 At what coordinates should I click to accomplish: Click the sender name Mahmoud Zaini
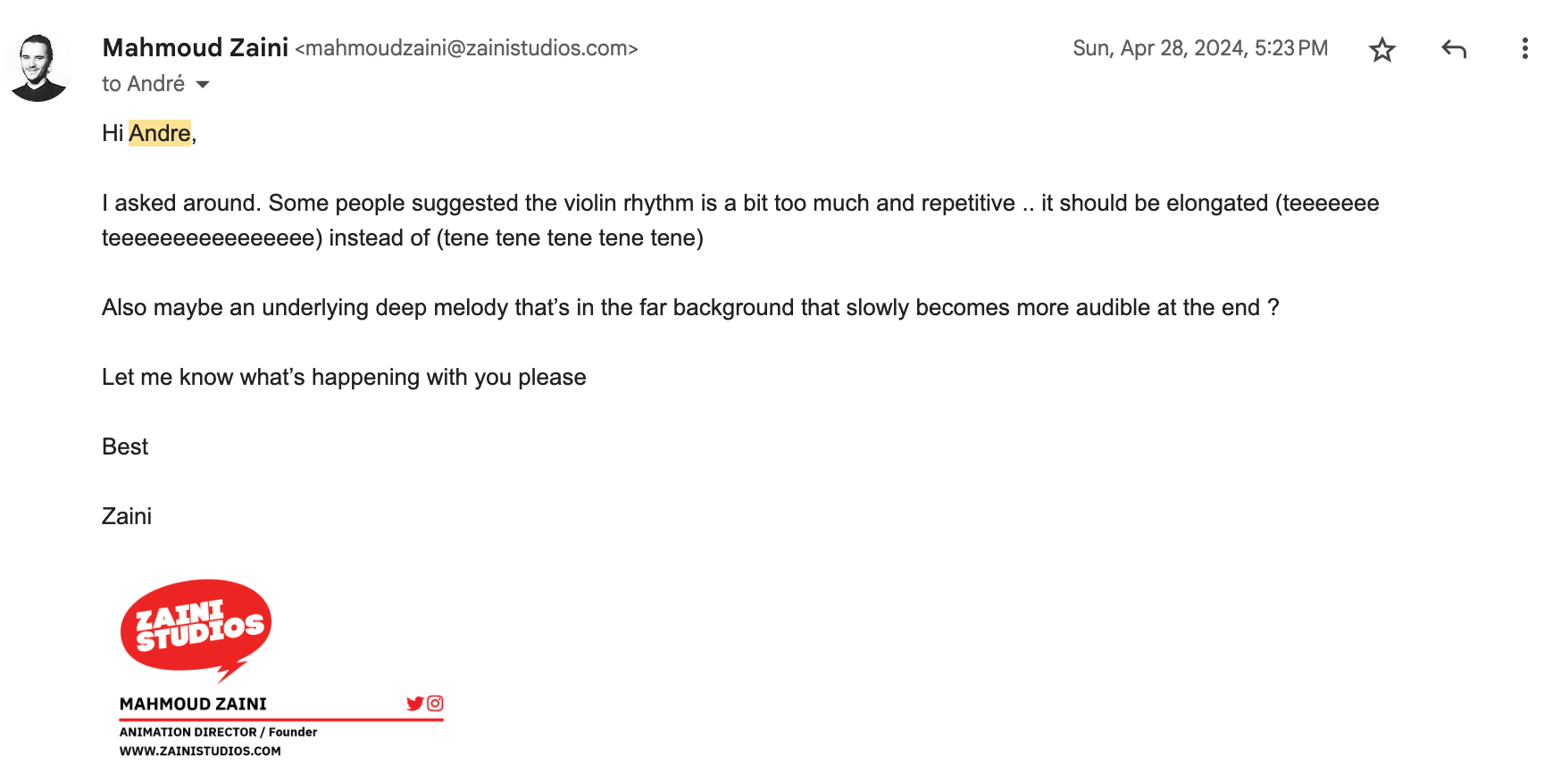195,47
